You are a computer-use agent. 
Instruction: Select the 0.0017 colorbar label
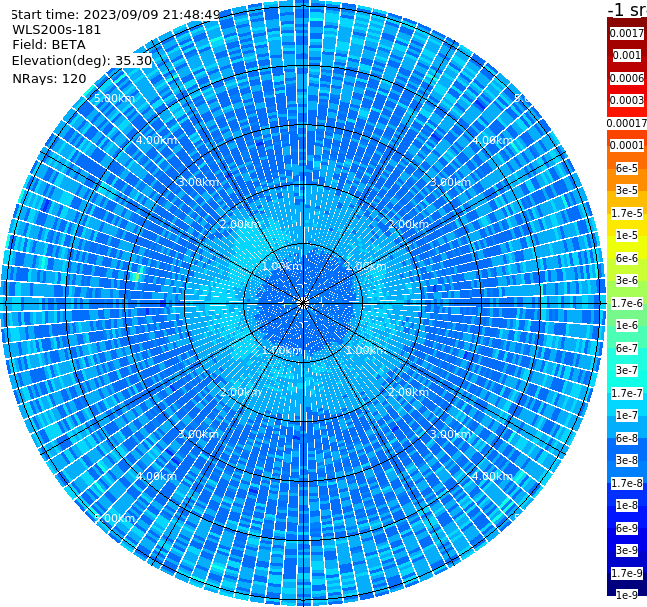[627, 33]
